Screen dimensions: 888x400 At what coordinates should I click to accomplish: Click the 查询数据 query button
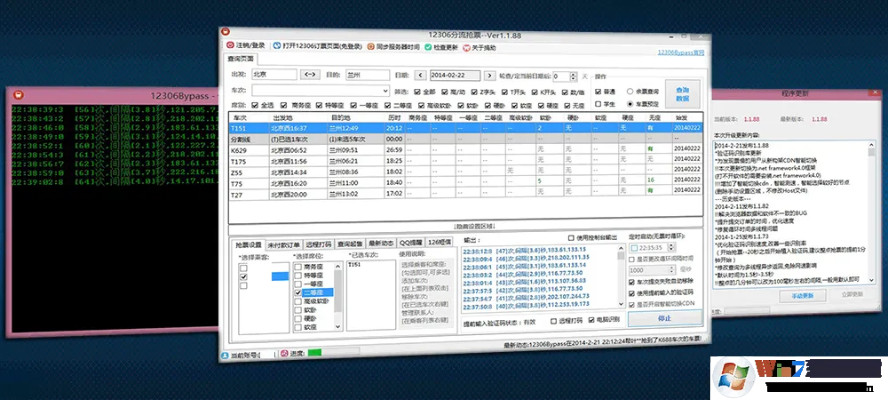[682, 93]
